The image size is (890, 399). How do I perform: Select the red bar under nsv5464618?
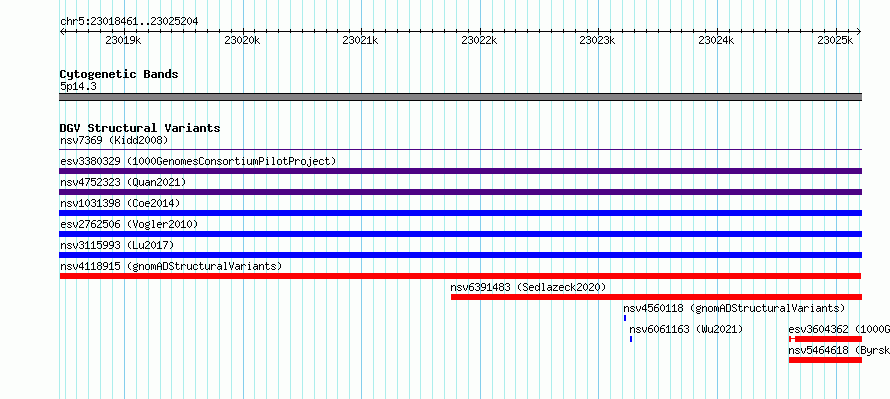pos(826,360)
